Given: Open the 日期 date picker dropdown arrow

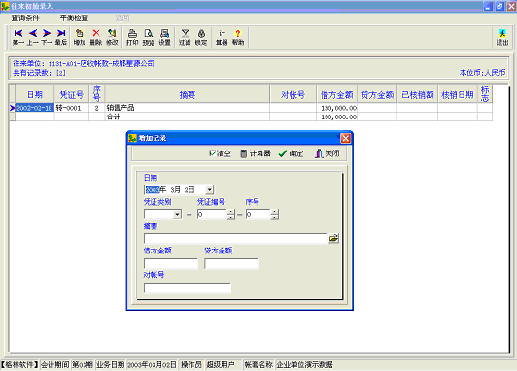Looking at the screenshot, I should tap(209, 190).
